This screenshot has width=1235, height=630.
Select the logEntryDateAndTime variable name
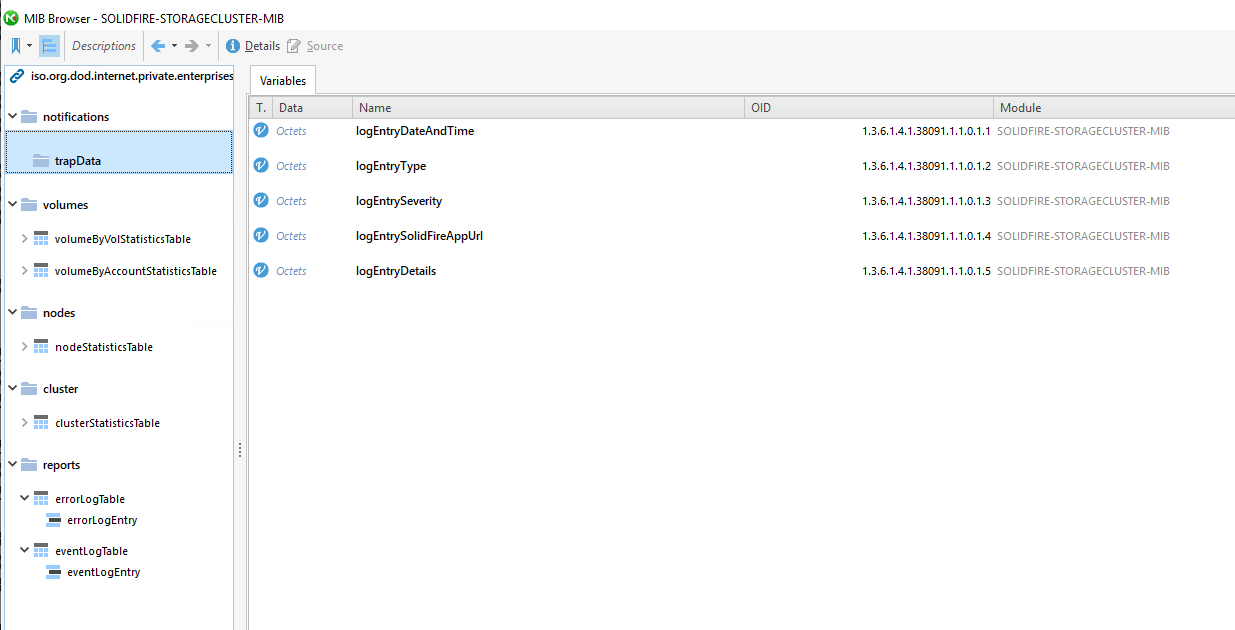[415, 131]
